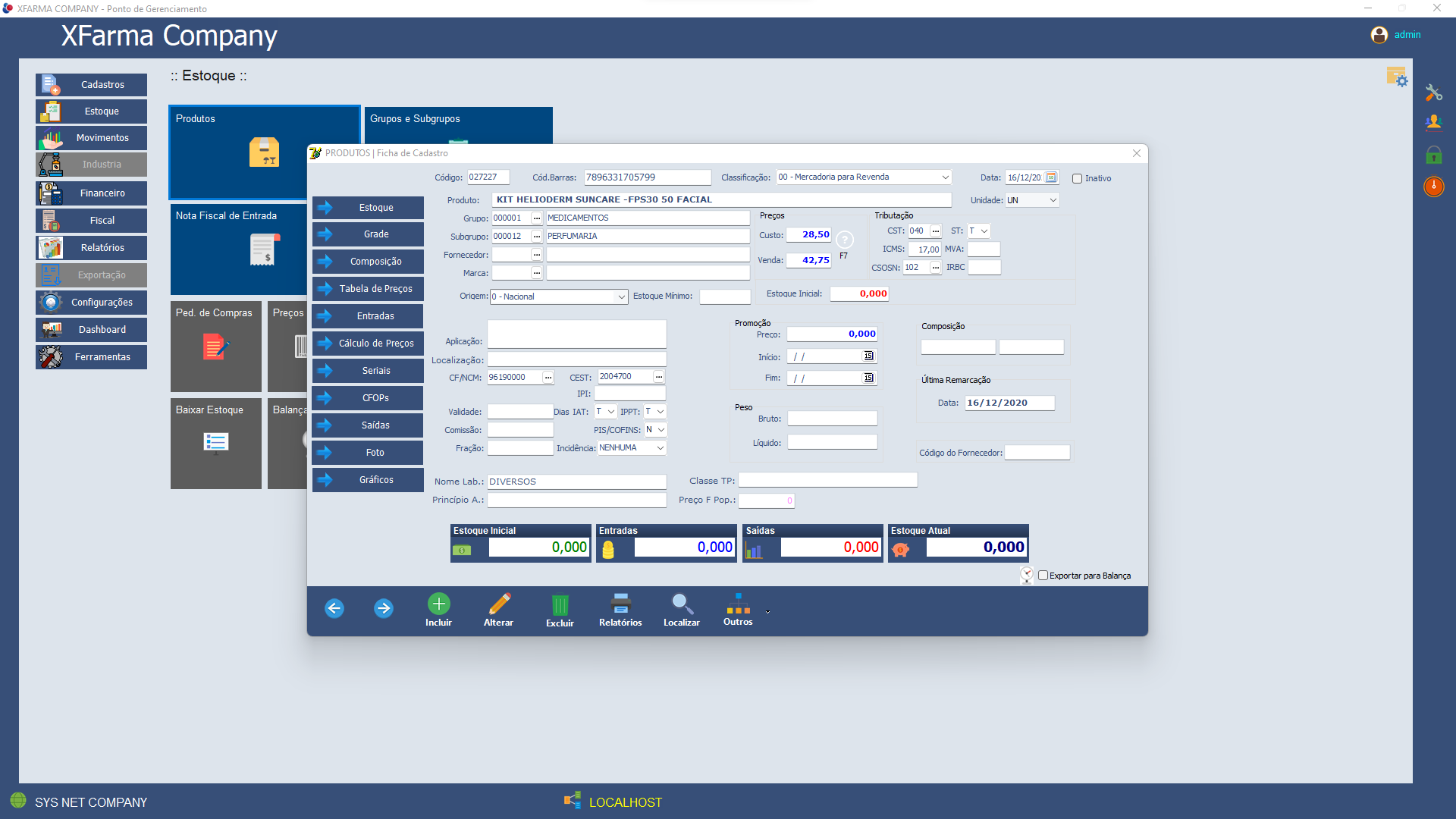The width and height of the screenshot is (1456, 819).
Task: Click the Alterar pencil icon
Action: coord(499,604)
